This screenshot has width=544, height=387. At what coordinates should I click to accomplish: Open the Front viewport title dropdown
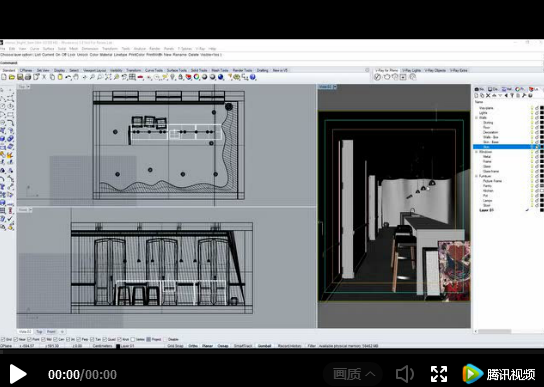[30, 210]
